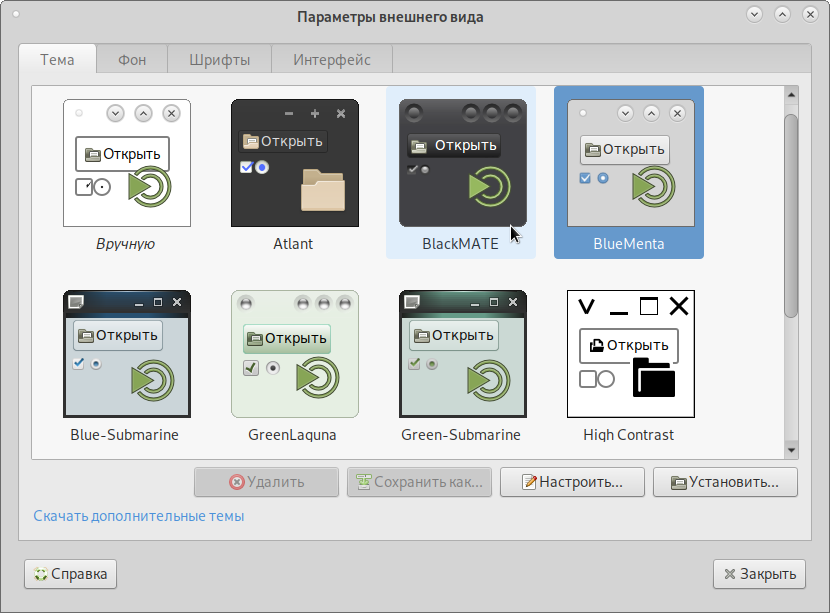Open the Шрифты tab
This screenshot has height=613, width=830.
coord(219,60)
